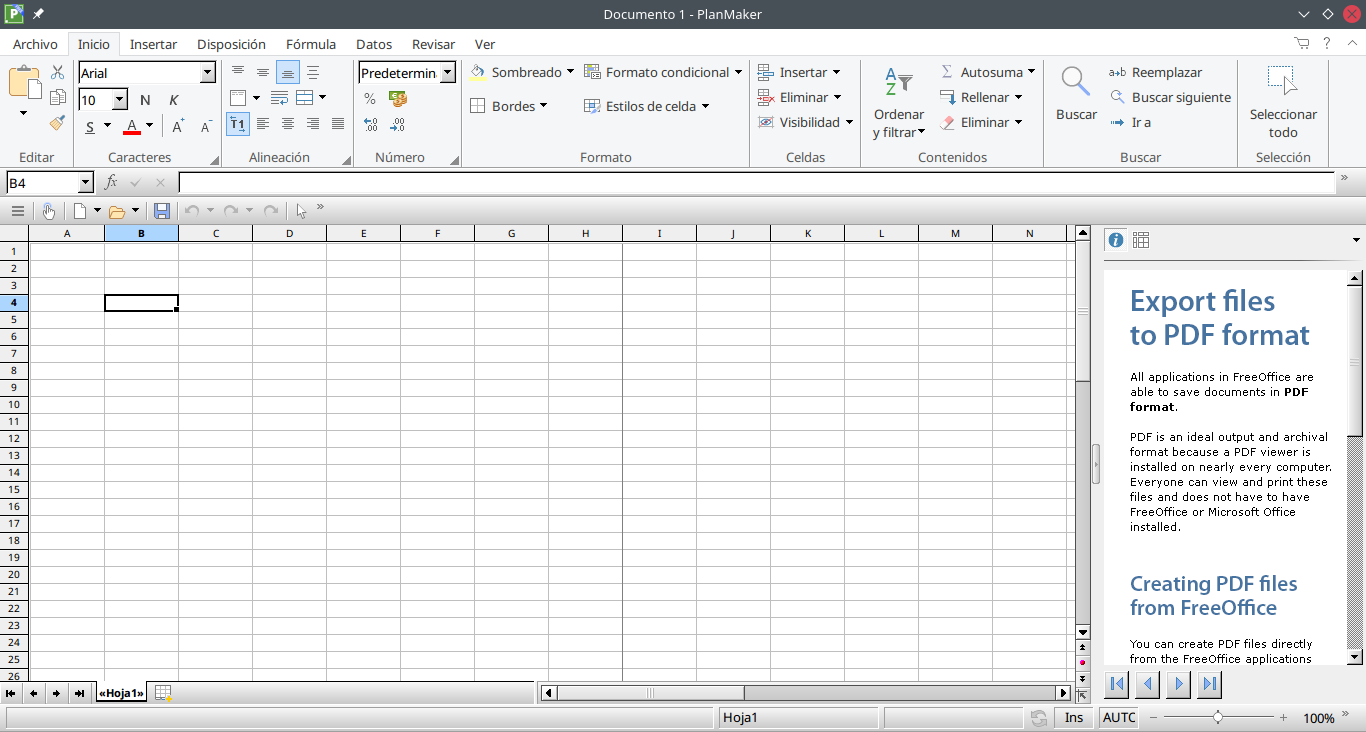This screenshot has height=732, width=1366.
Task: Toggle bottom vertical alignment button
Action: (288, 72)
